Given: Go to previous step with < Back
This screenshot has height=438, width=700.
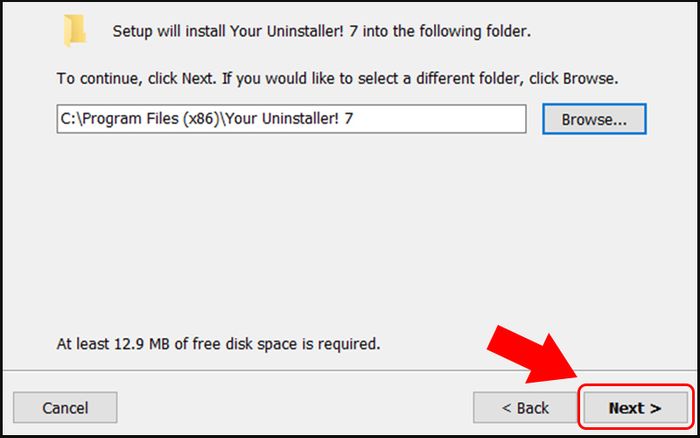Looking at the screenshot, I should pos(525,408).
